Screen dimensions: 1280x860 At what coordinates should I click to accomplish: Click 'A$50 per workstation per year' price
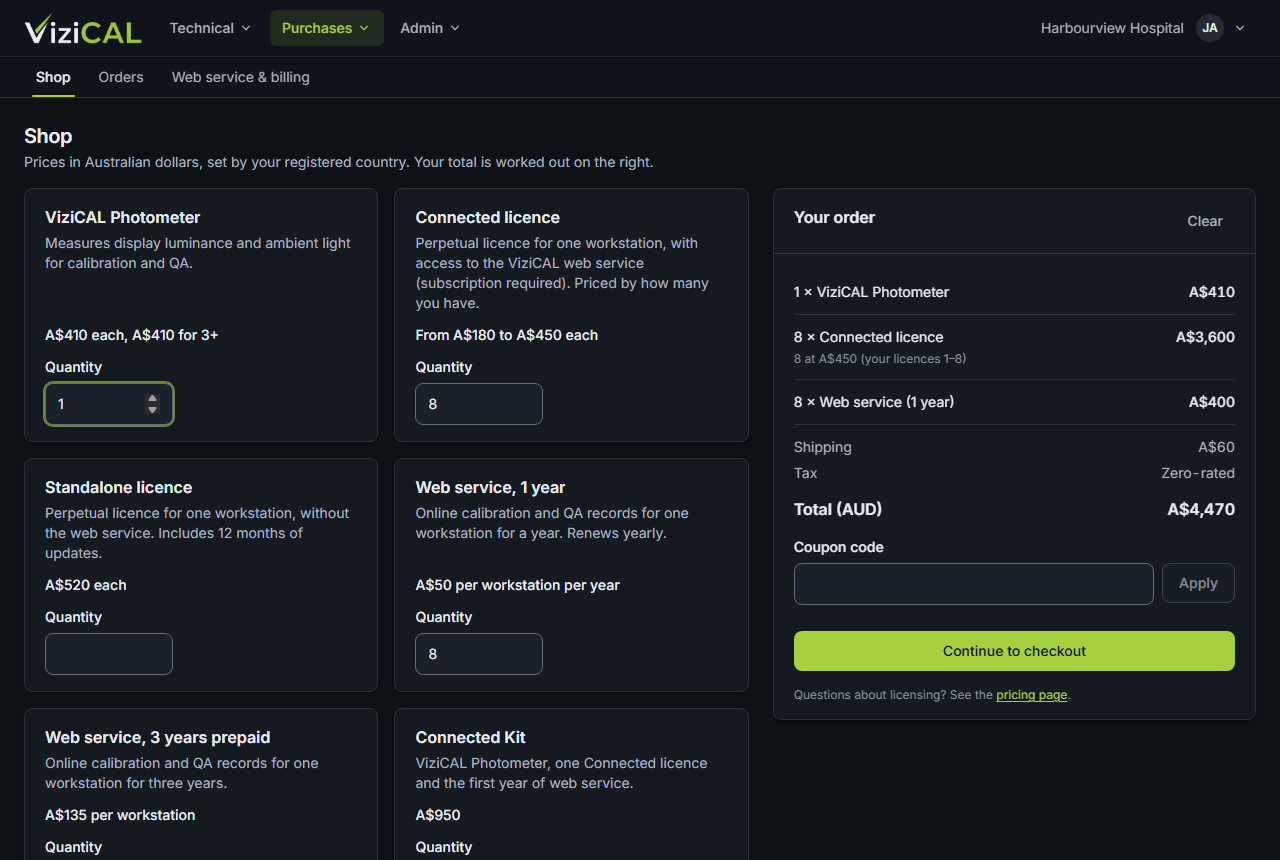pyautogui.click(x=518, y=585)
